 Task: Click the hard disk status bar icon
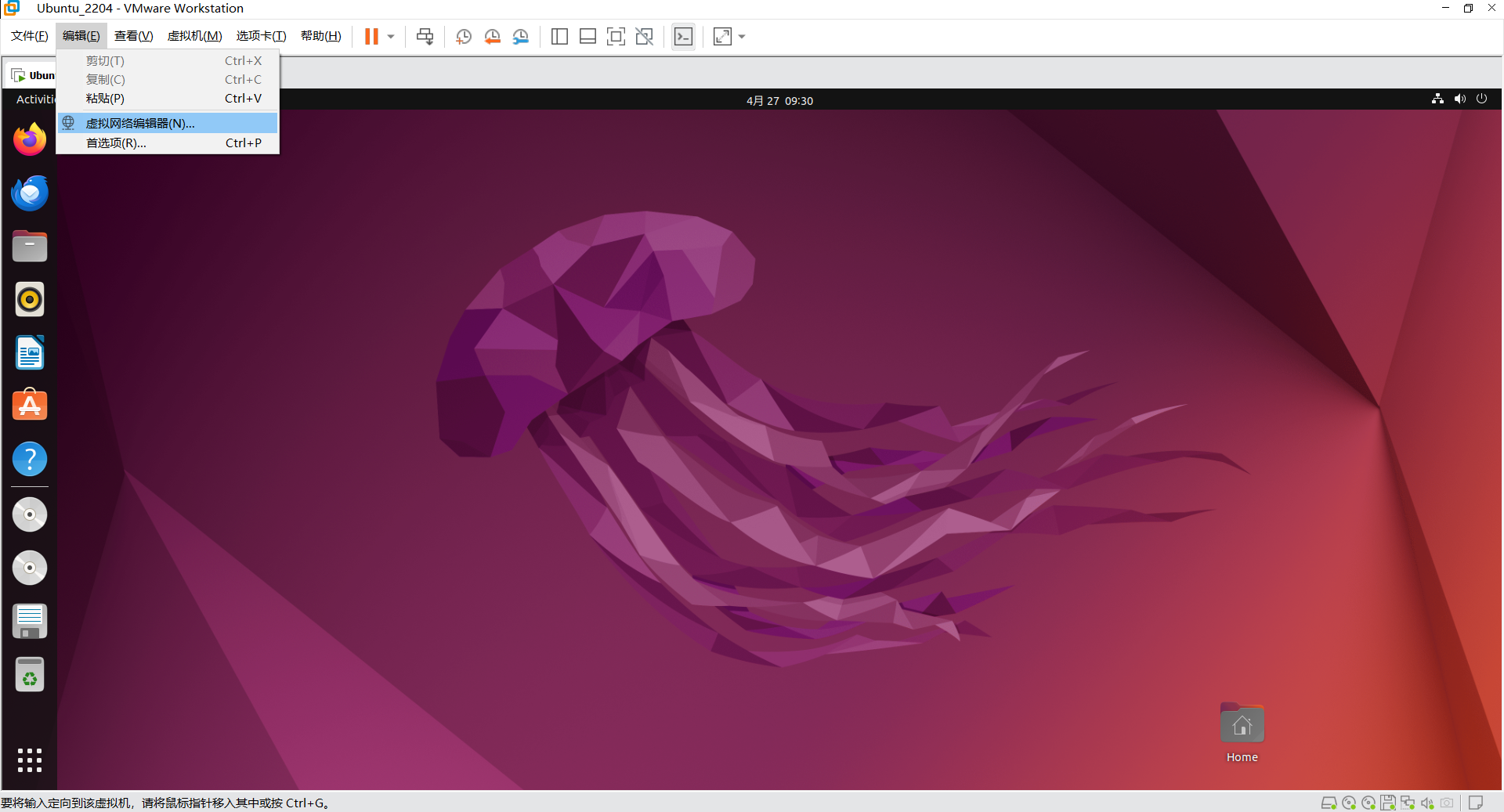(1329, 803)
